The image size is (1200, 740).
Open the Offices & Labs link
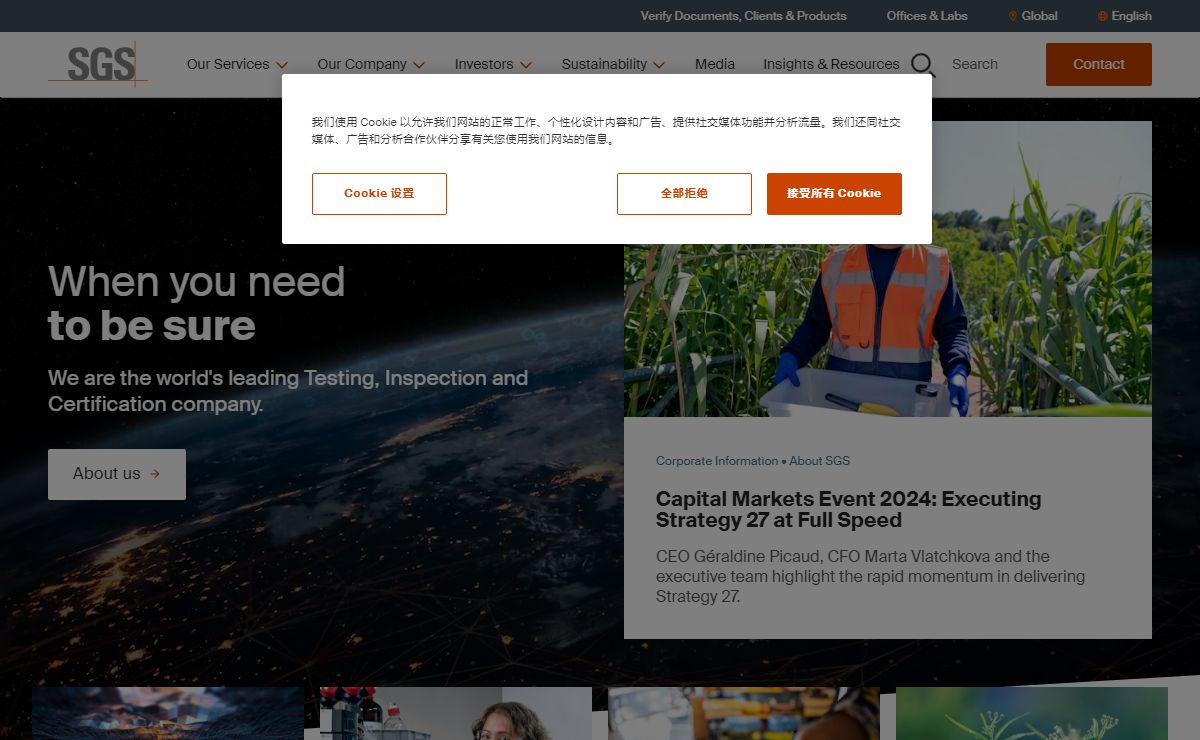[927, 16]
